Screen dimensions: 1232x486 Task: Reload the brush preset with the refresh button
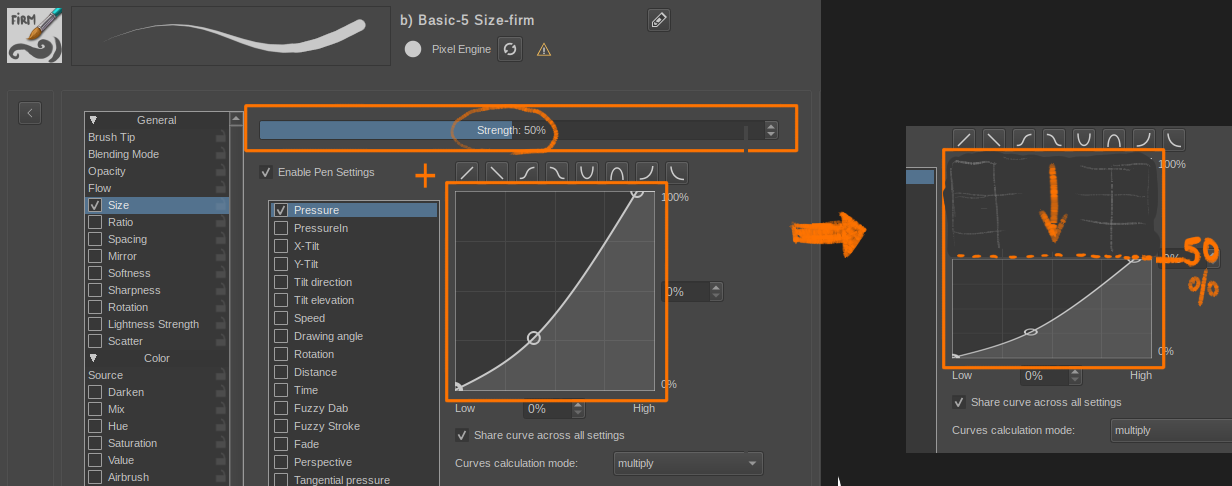tap(511, 49)
